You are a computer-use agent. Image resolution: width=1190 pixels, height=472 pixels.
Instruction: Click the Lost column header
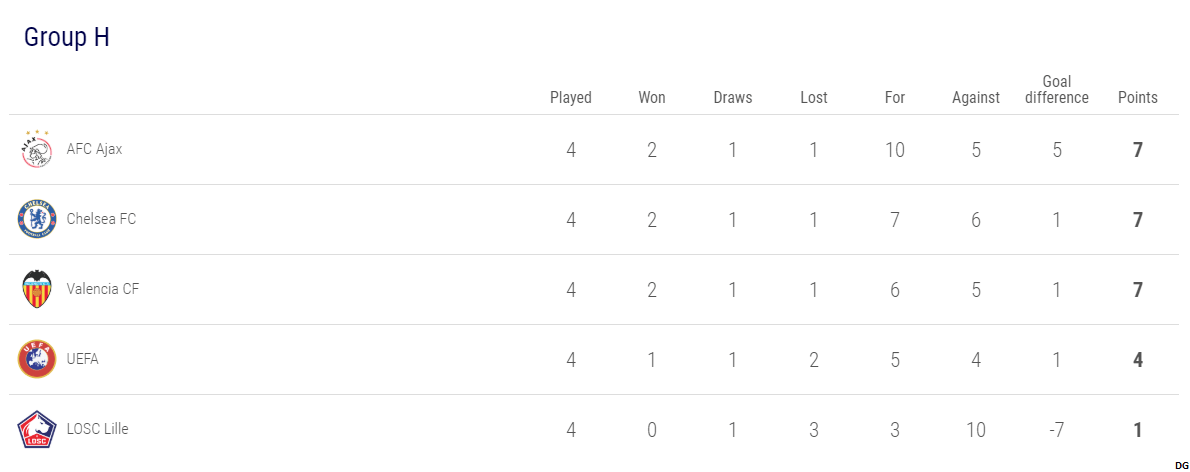click(814, 98)
